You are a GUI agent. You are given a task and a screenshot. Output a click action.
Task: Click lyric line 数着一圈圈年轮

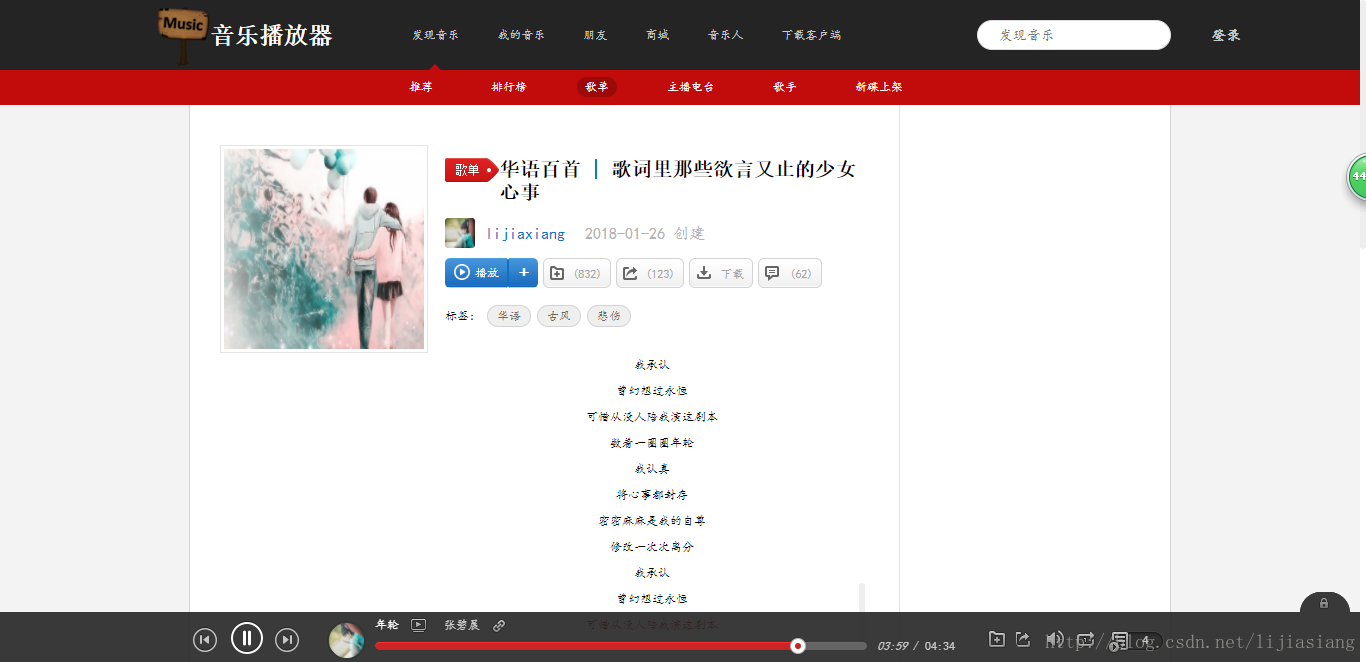(652, 443)
